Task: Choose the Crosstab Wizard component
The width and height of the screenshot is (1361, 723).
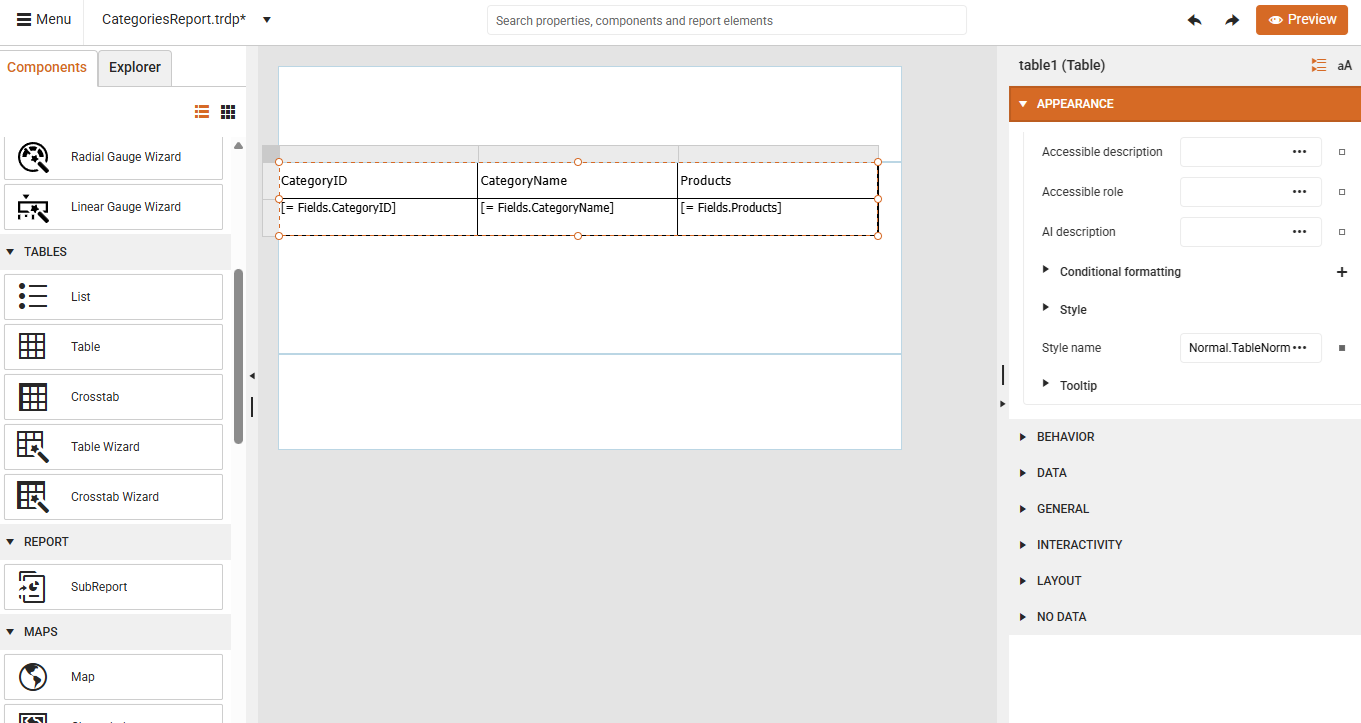Action: coord(113,497)
